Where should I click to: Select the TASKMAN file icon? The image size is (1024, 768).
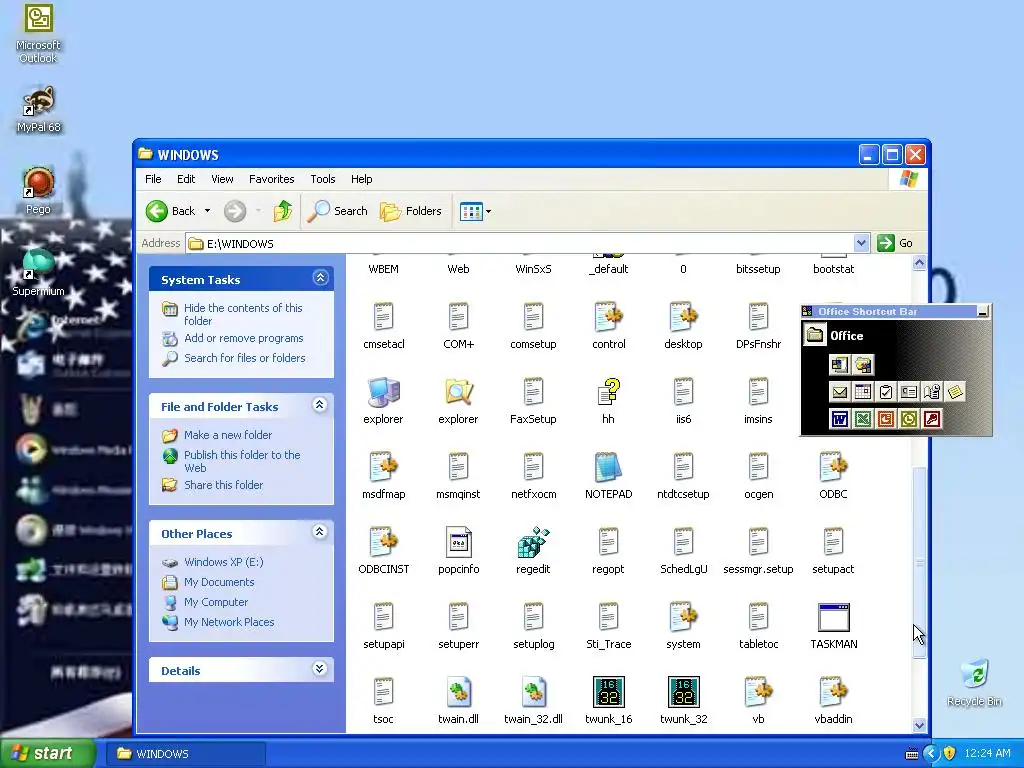833,617
